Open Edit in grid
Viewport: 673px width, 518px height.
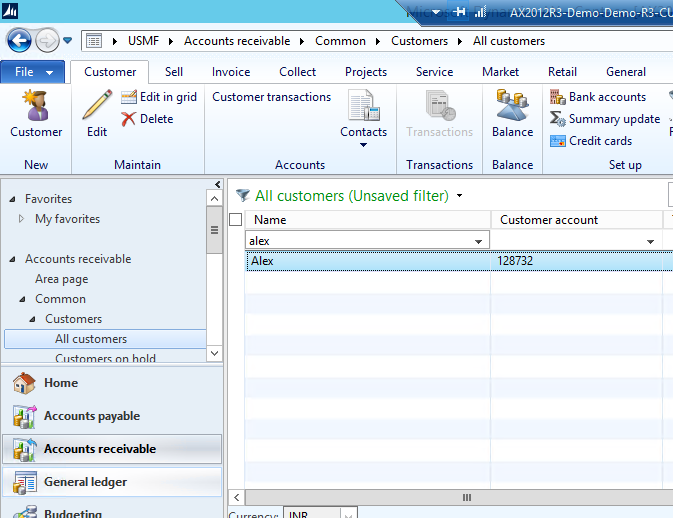[x=159, y=97]
